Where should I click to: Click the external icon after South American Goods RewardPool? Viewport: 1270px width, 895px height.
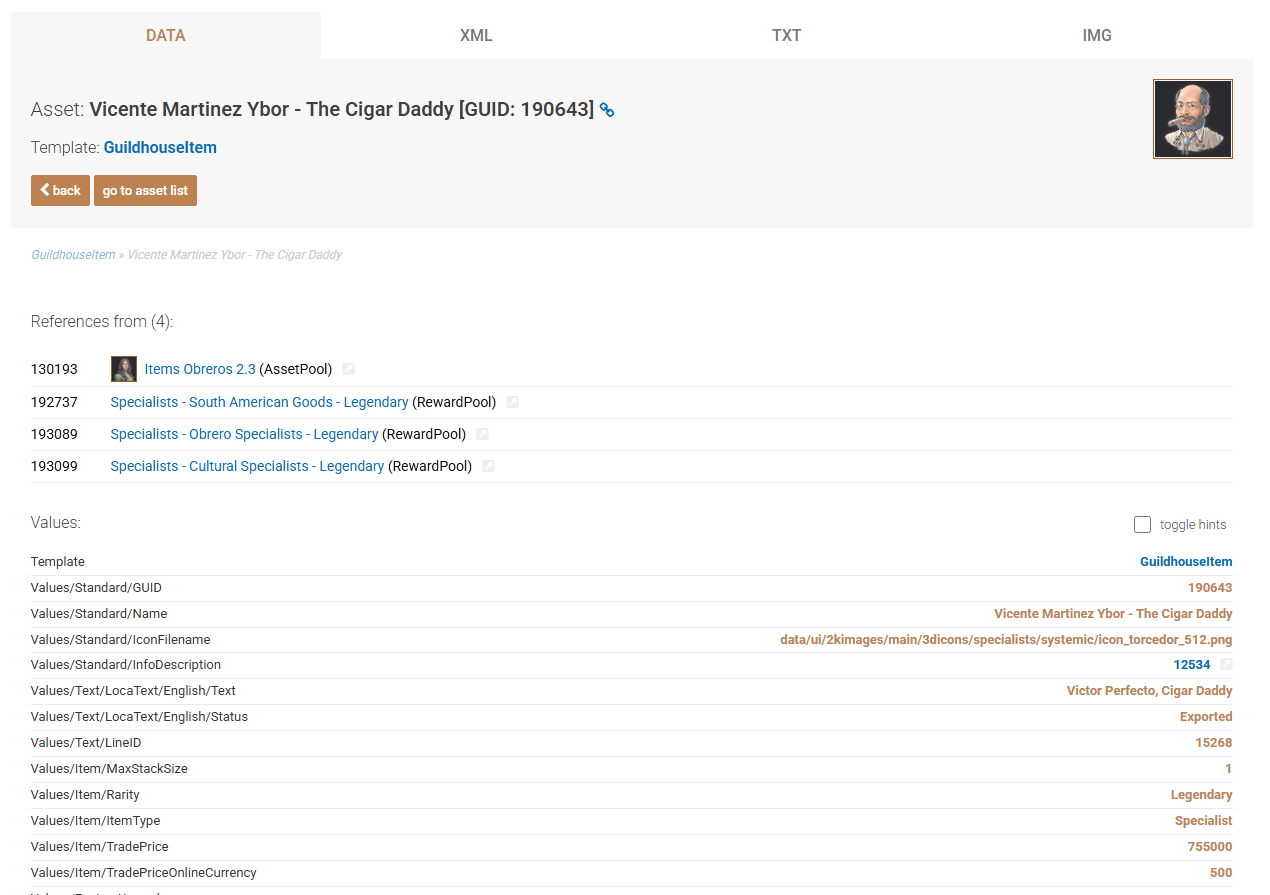click(512, 402)
